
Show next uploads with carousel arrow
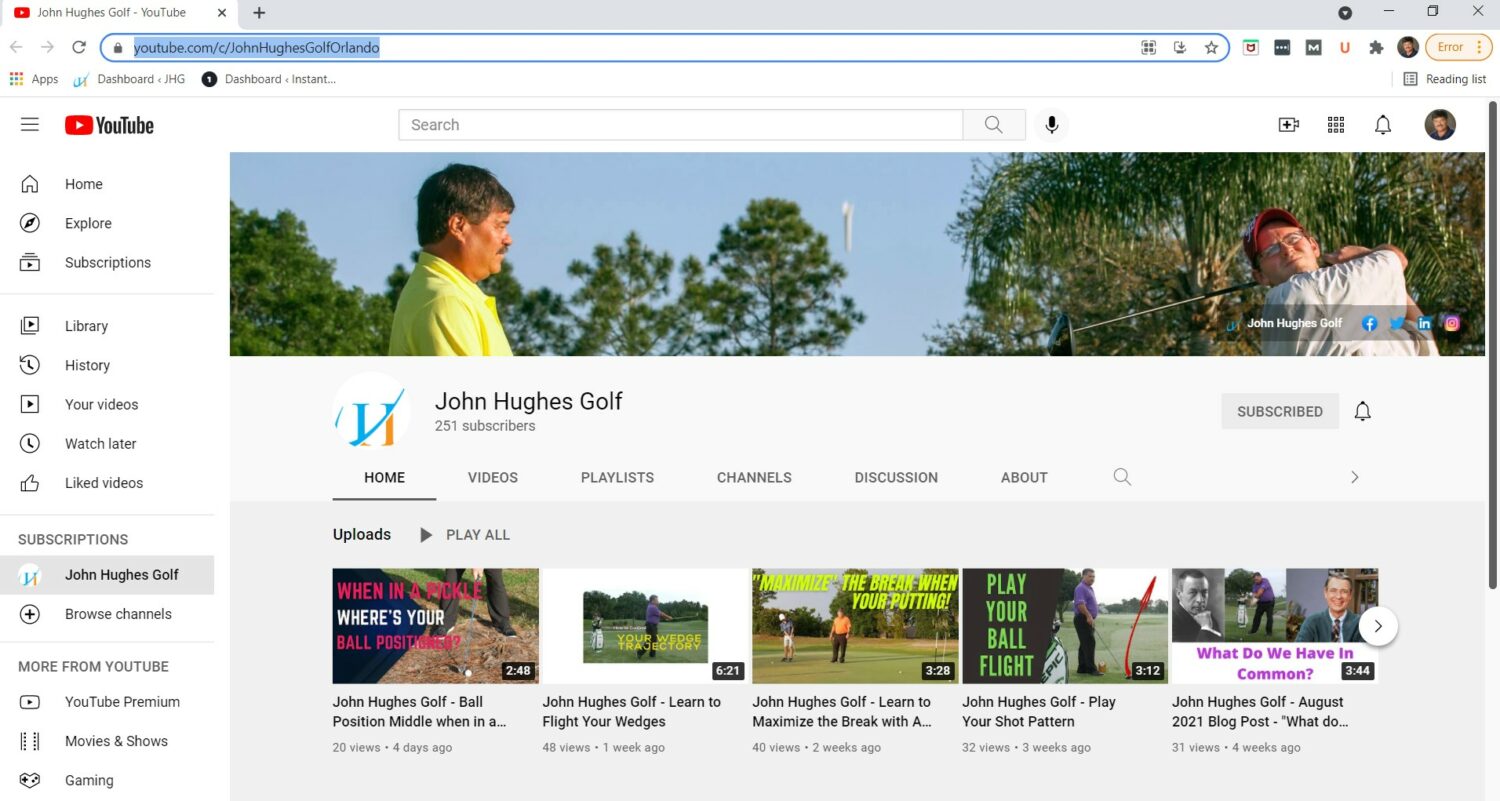click(x=1378, y=626)
